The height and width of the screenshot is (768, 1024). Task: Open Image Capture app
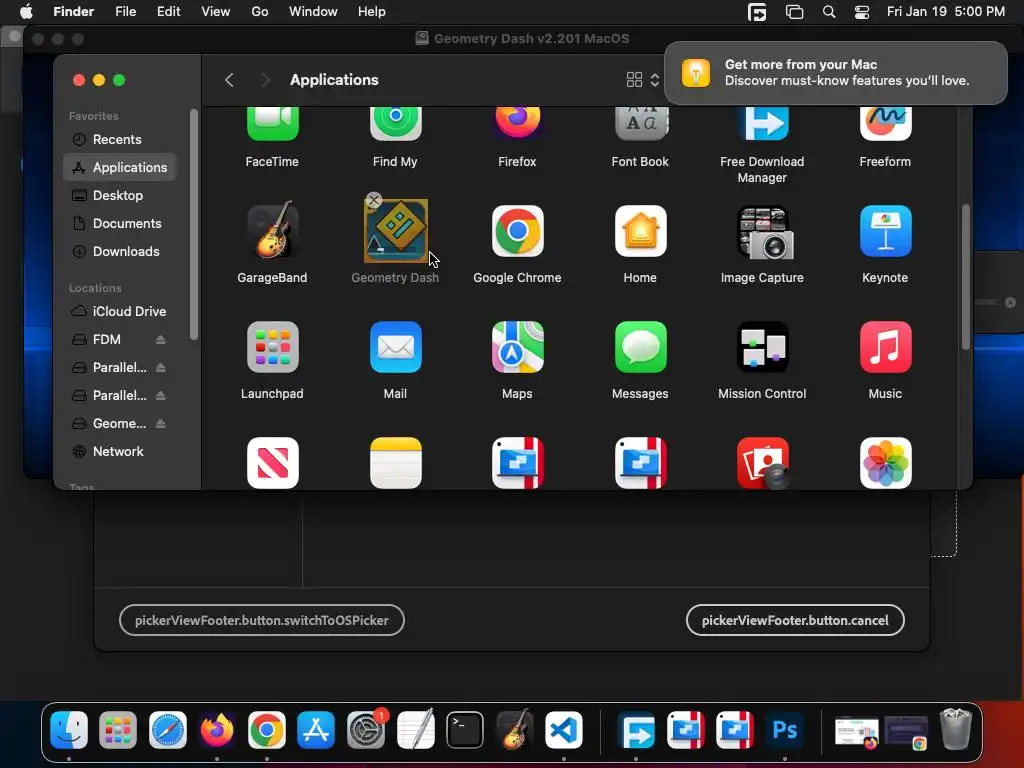[763, 232]
